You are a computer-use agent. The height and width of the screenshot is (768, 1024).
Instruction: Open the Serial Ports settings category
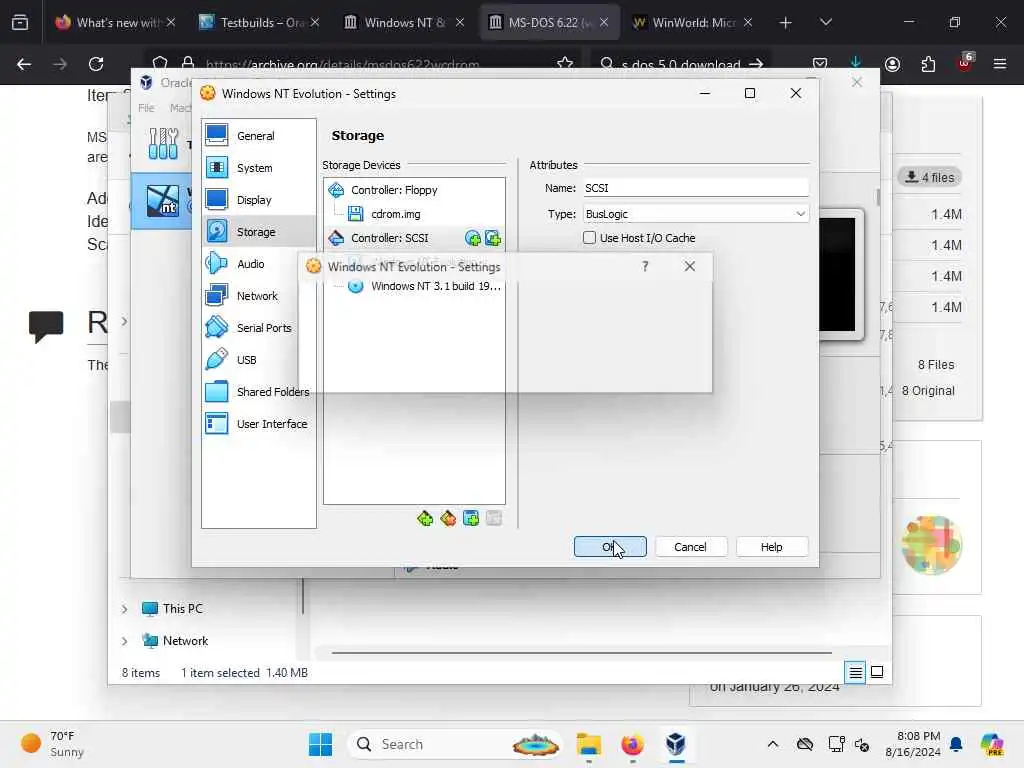tap(259, 328)
